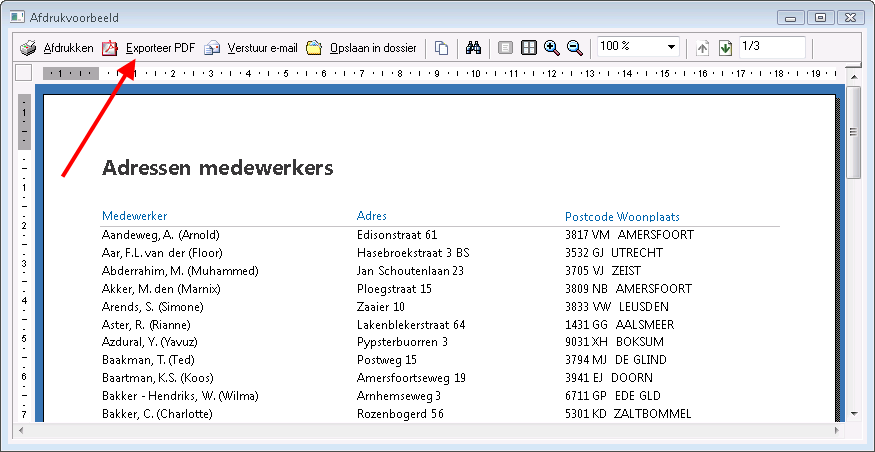Screen dimensions: 875x452
Task: Click the Opslaan in dossier folder icon
Action: coord(314,49)
